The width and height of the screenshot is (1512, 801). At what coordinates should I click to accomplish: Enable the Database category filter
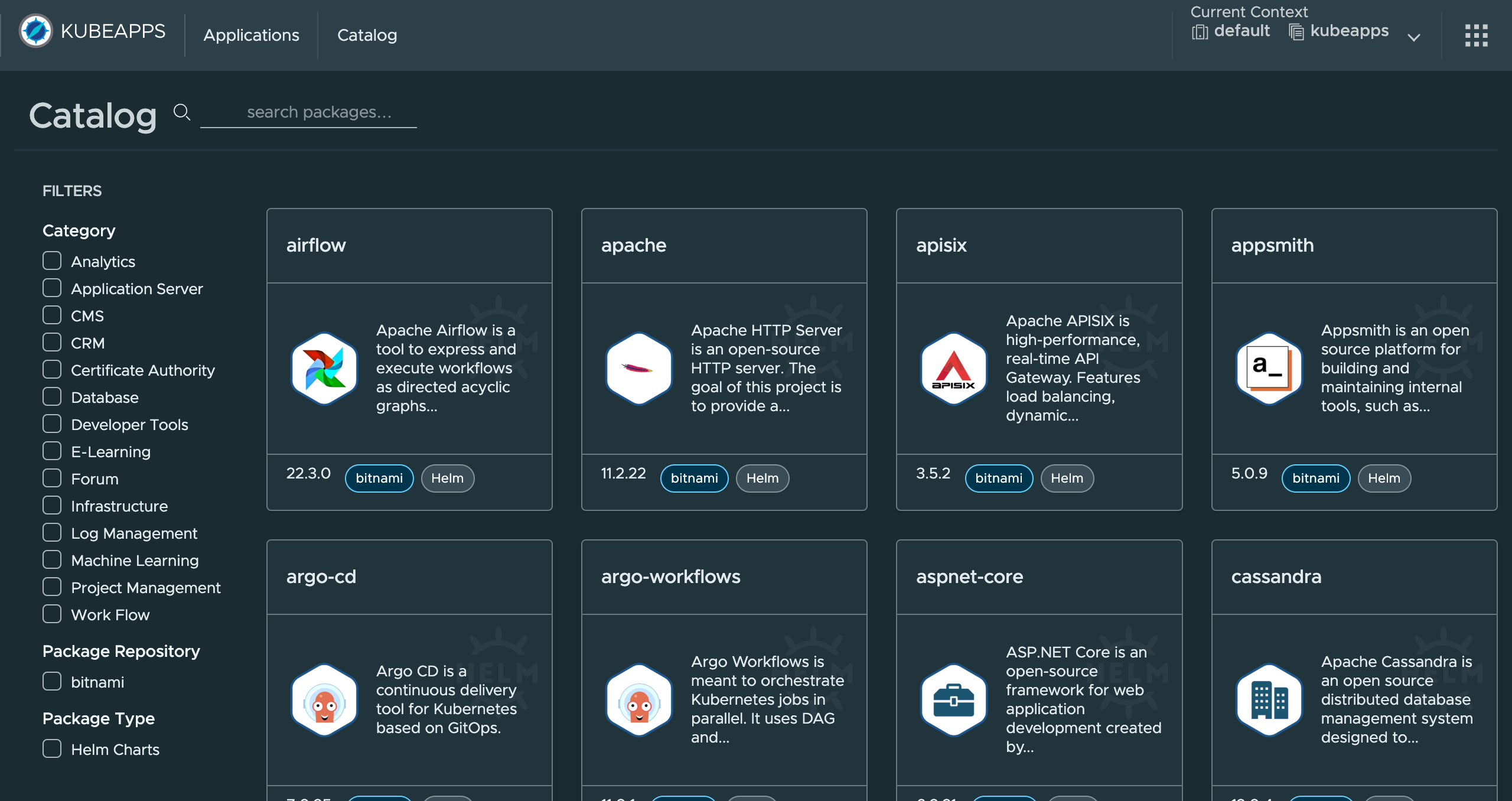[x=52, y=396]
